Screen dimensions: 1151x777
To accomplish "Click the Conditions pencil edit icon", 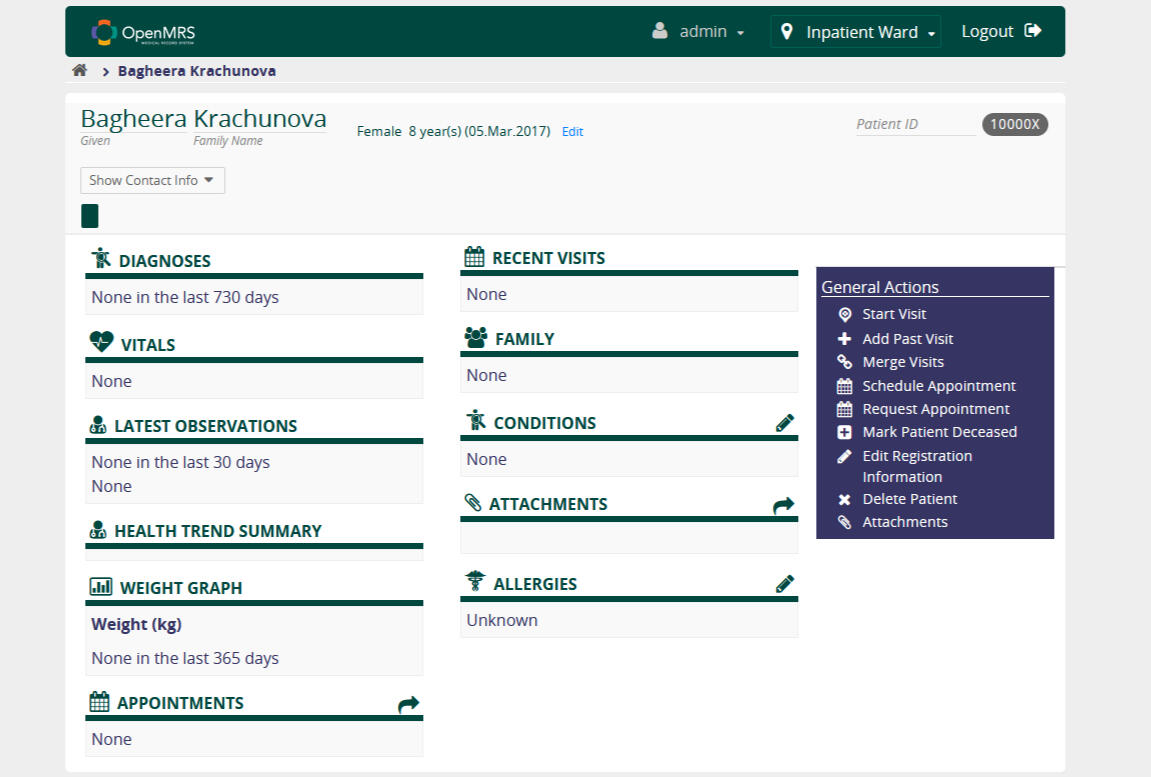I will [785, 423].
